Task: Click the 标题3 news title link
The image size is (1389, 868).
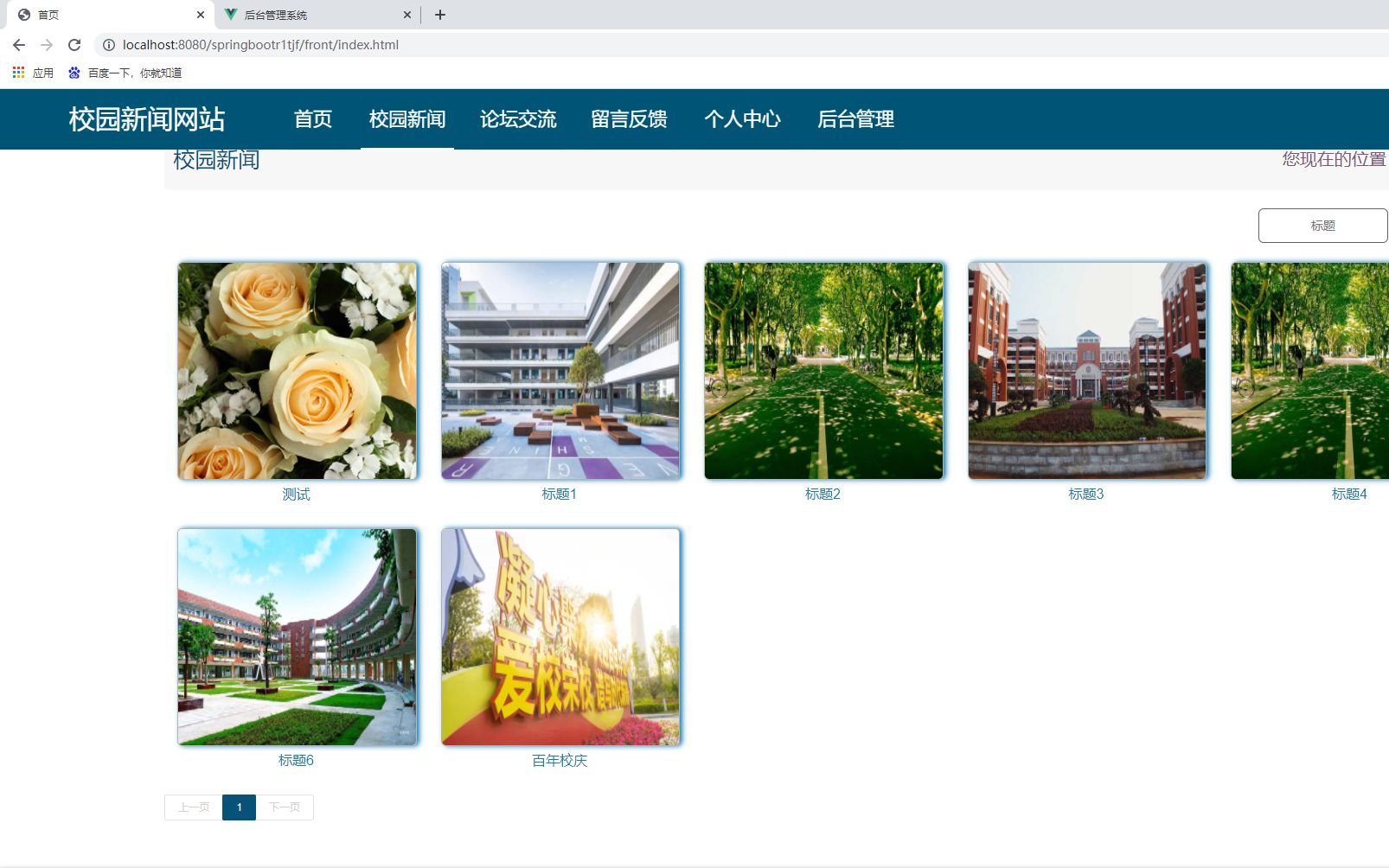Action: click(x=1086, y=495)
